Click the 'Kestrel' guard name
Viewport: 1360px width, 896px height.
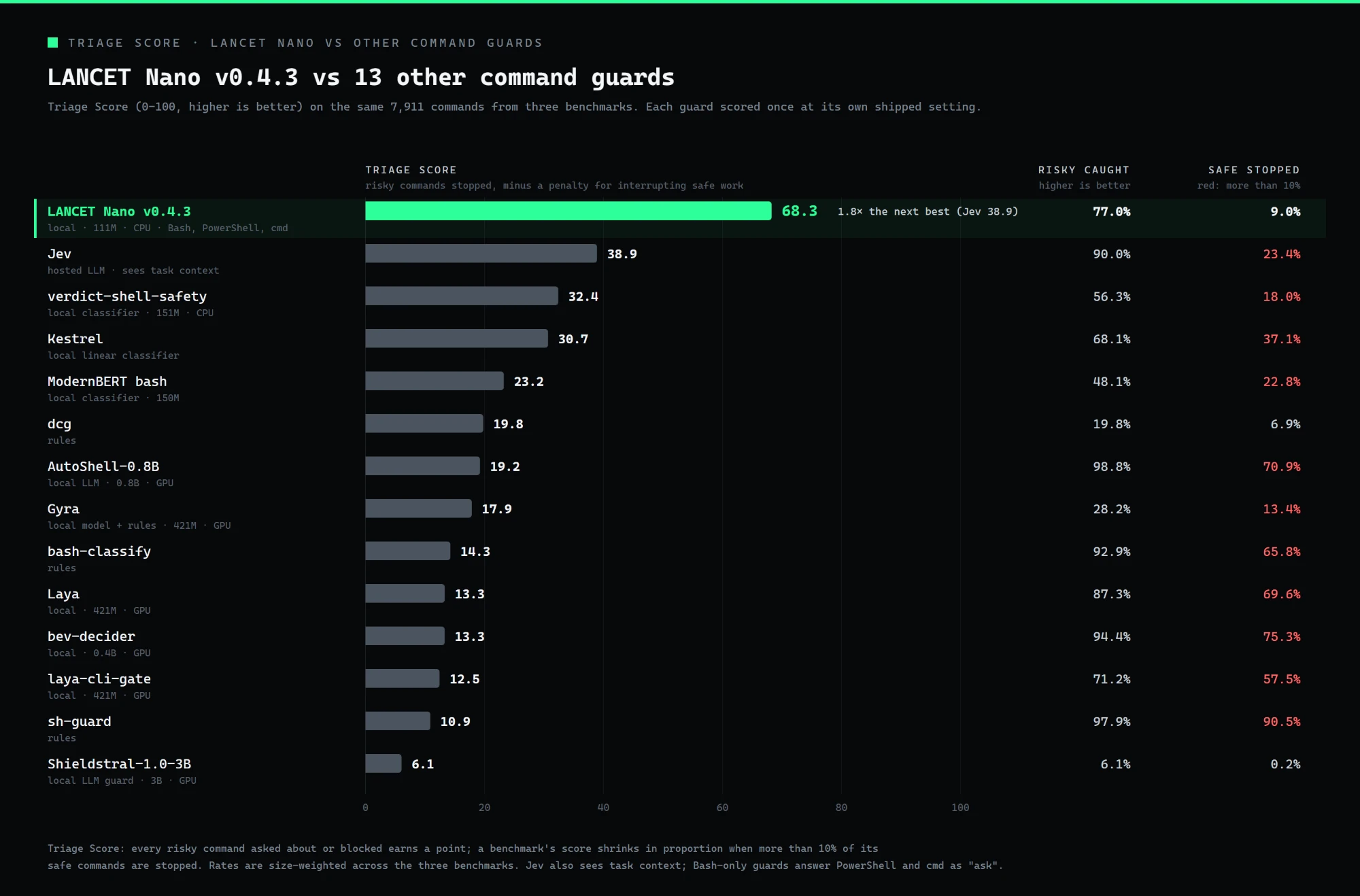point(75,339)
